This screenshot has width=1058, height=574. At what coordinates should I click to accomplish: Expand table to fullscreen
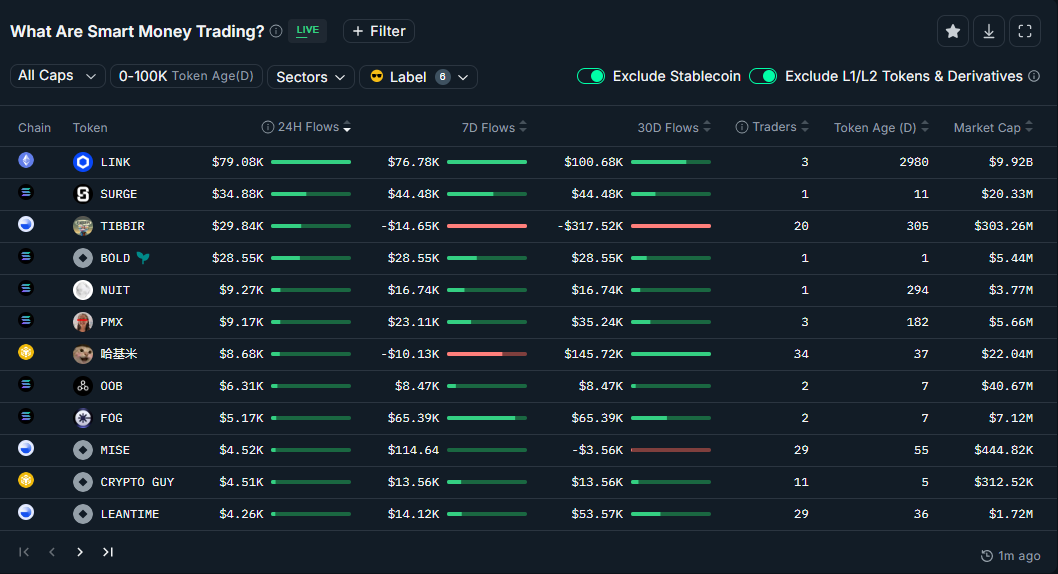point(1024,31)
